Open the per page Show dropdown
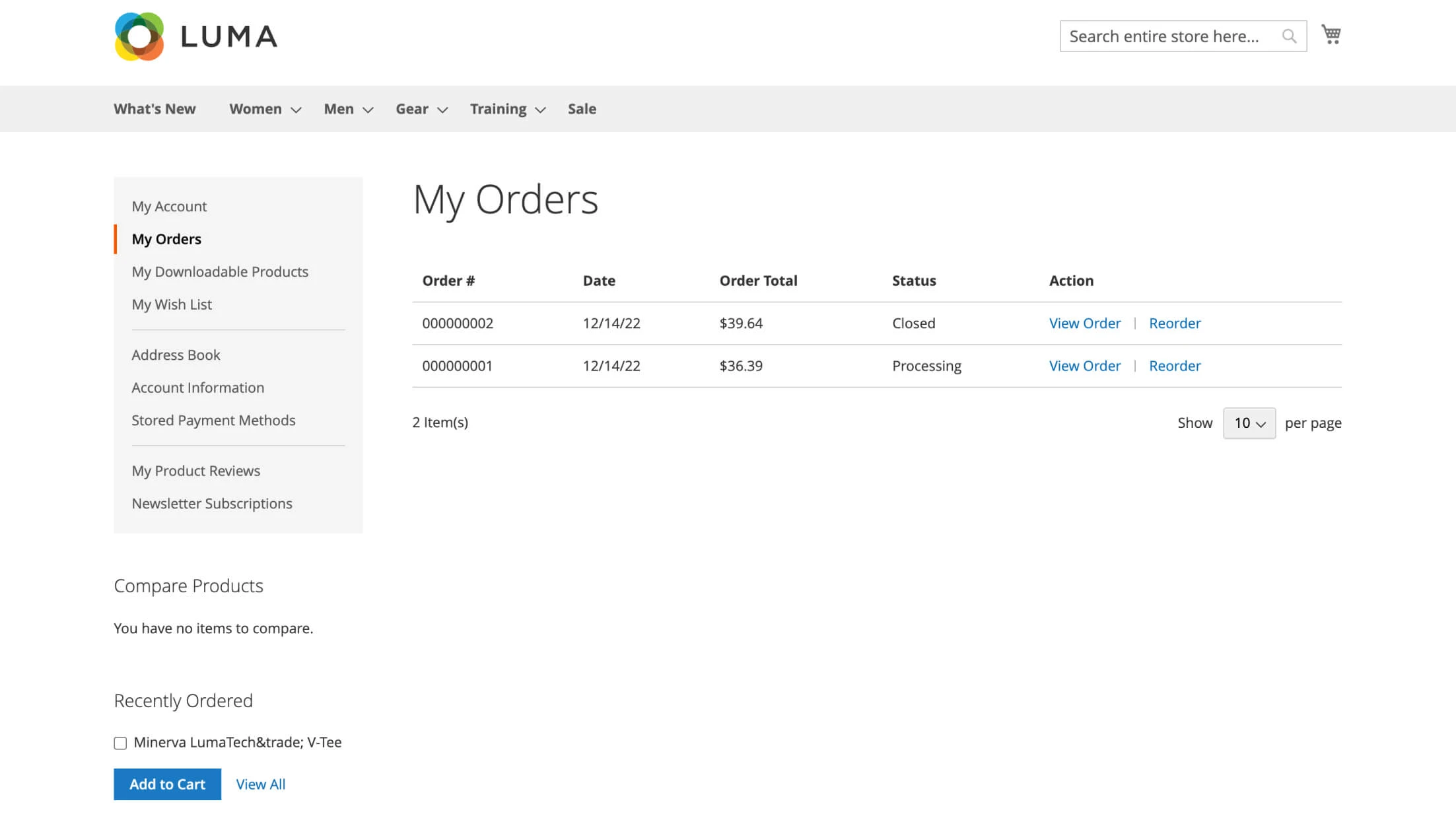Image resolution: width=1456 pixels, height=822 pixels. pos(1248,423)
